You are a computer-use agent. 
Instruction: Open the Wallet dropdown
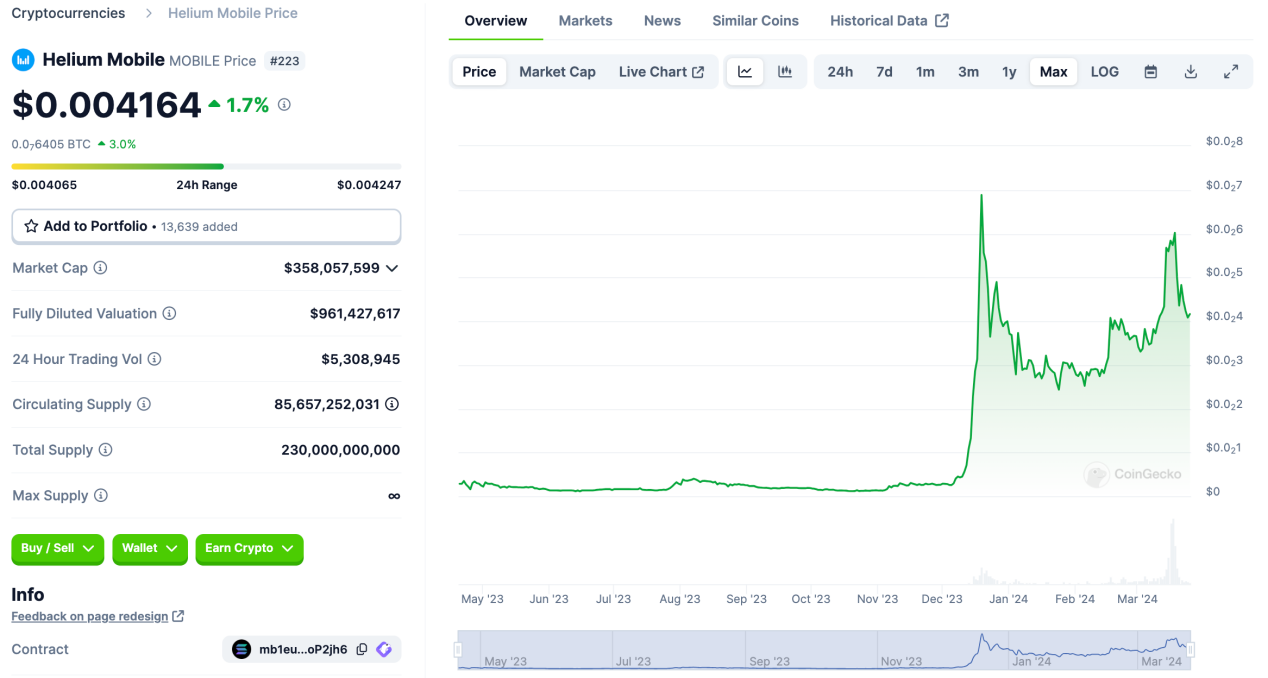pyautogui.click(x=149, y=549)
